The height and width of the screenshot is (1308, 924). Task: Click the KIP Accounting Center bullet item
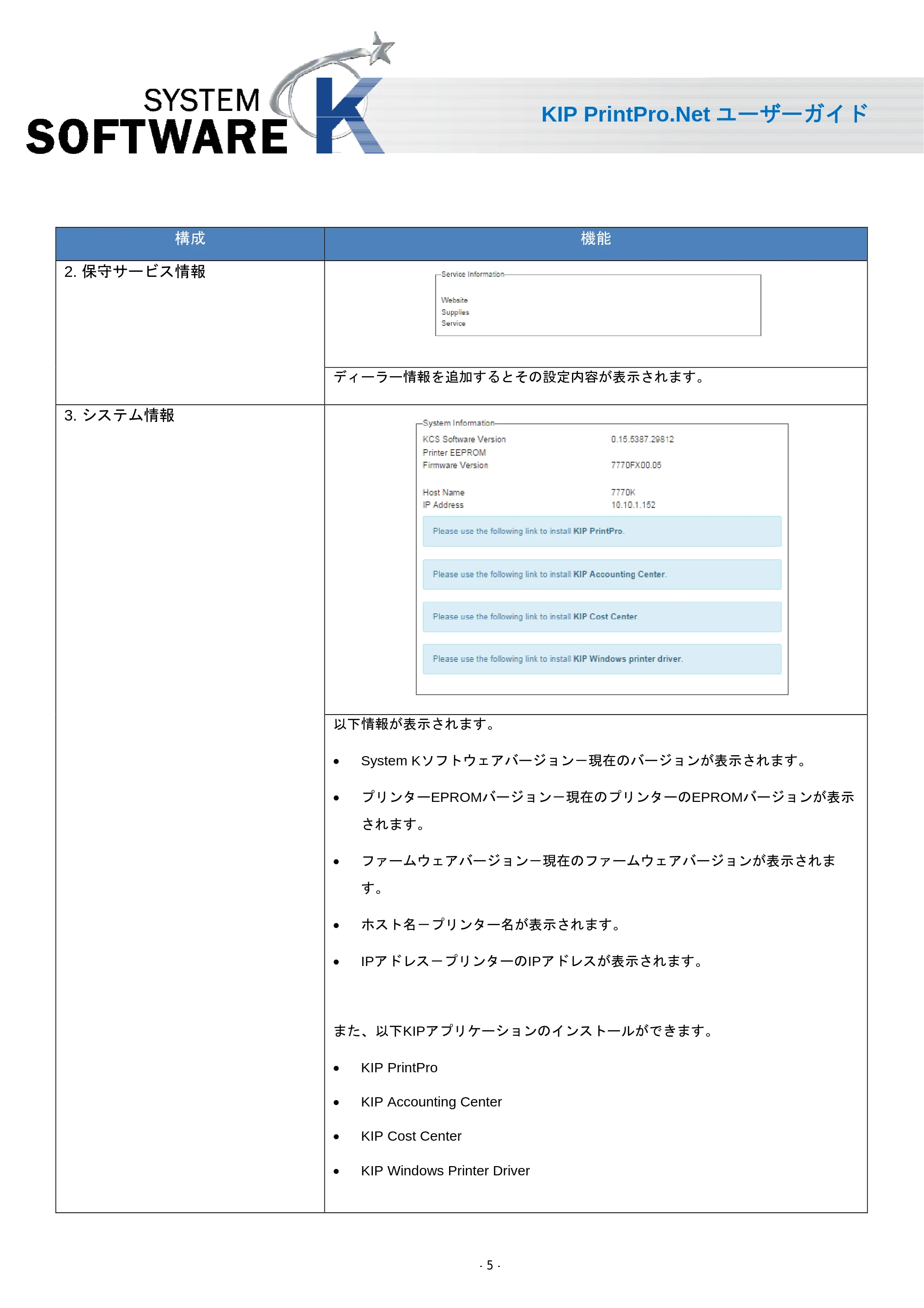tap(432, 1102)
